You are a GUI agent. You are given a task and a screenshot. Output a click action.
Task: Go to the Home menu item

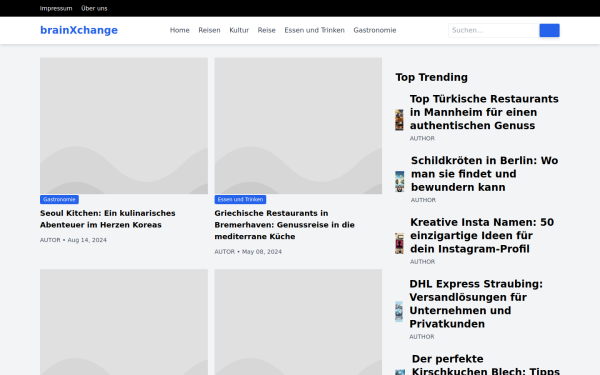[179, 30]
